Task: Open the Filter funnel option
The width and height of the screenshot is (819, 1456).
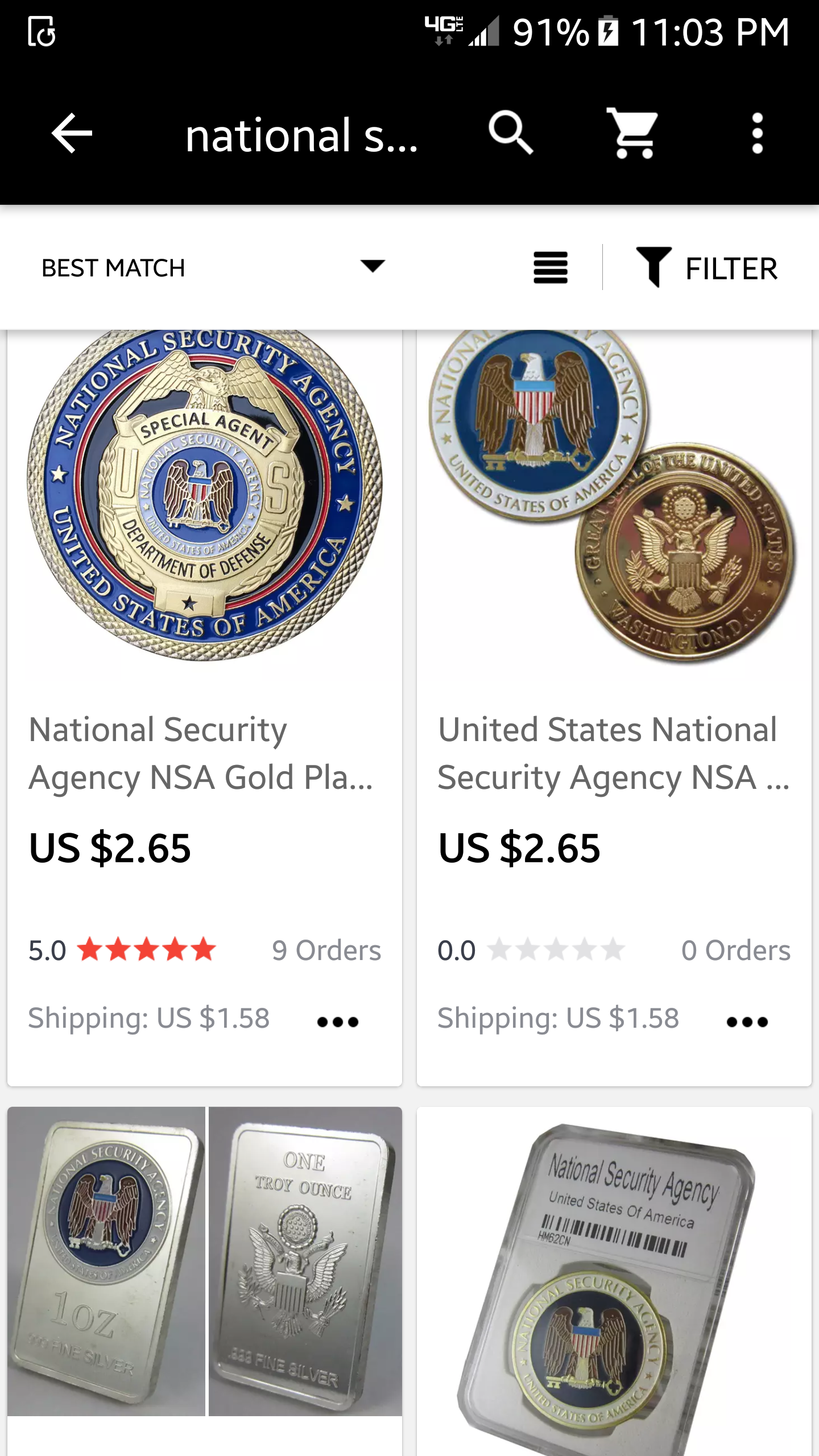Action: pyautogui.click(x=654, y=267)
